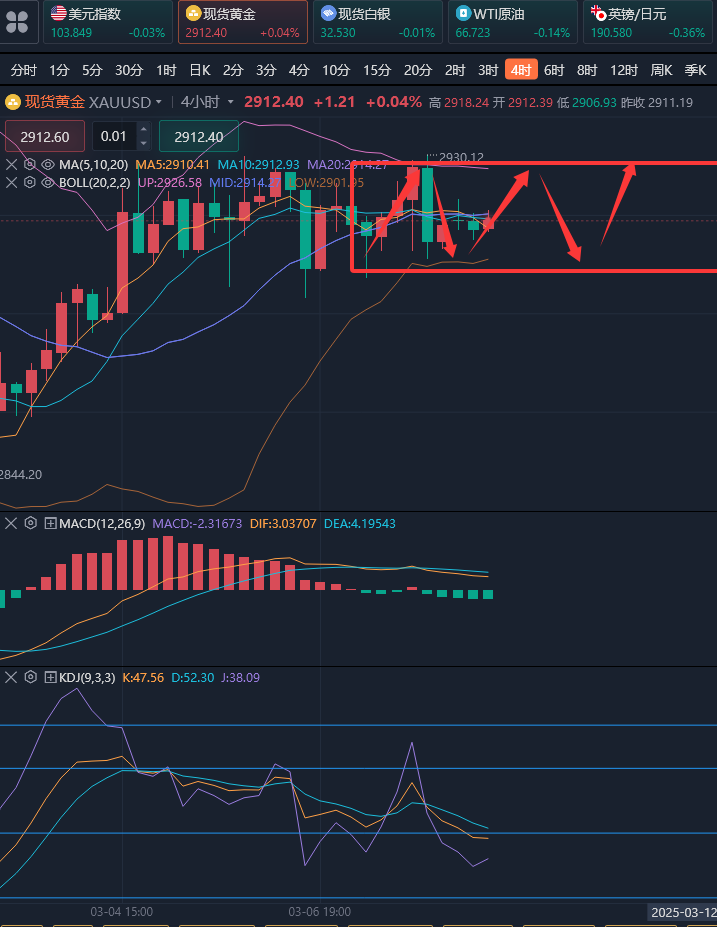Open the 现货白银 quote card
717x927 pixels.
tap(378, 22)
